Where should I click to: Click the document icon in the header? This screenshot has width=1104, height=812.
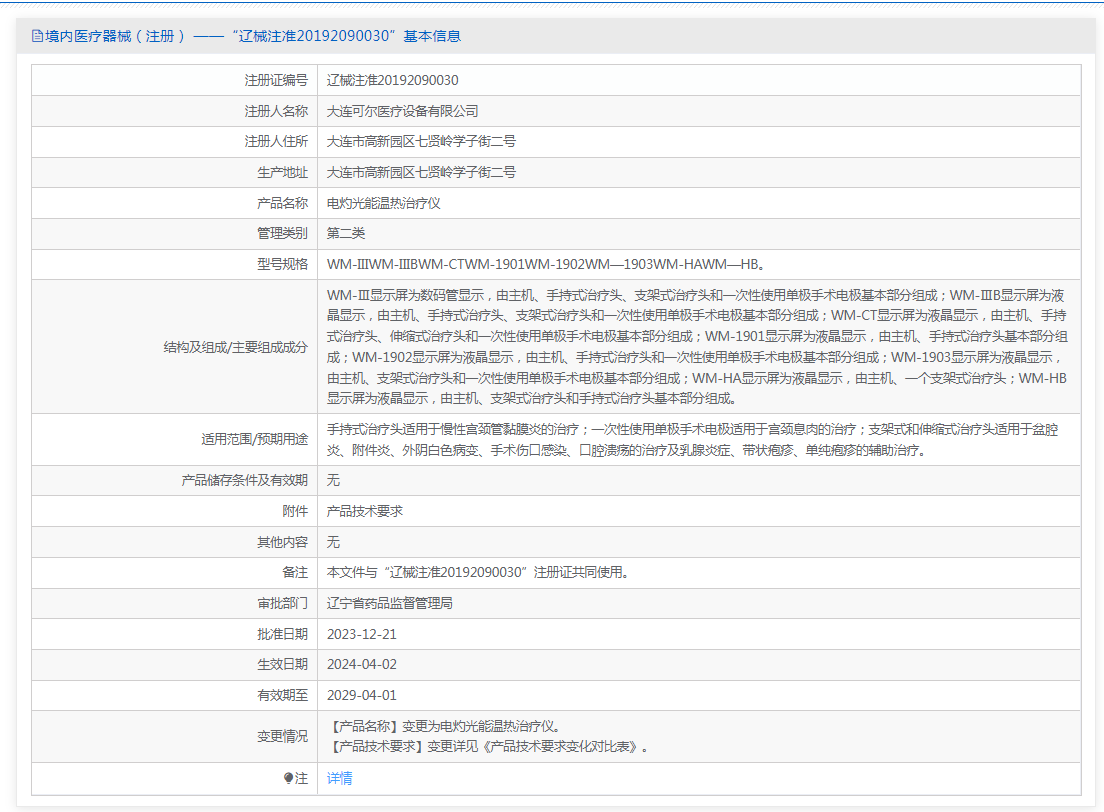pos(38,36)
